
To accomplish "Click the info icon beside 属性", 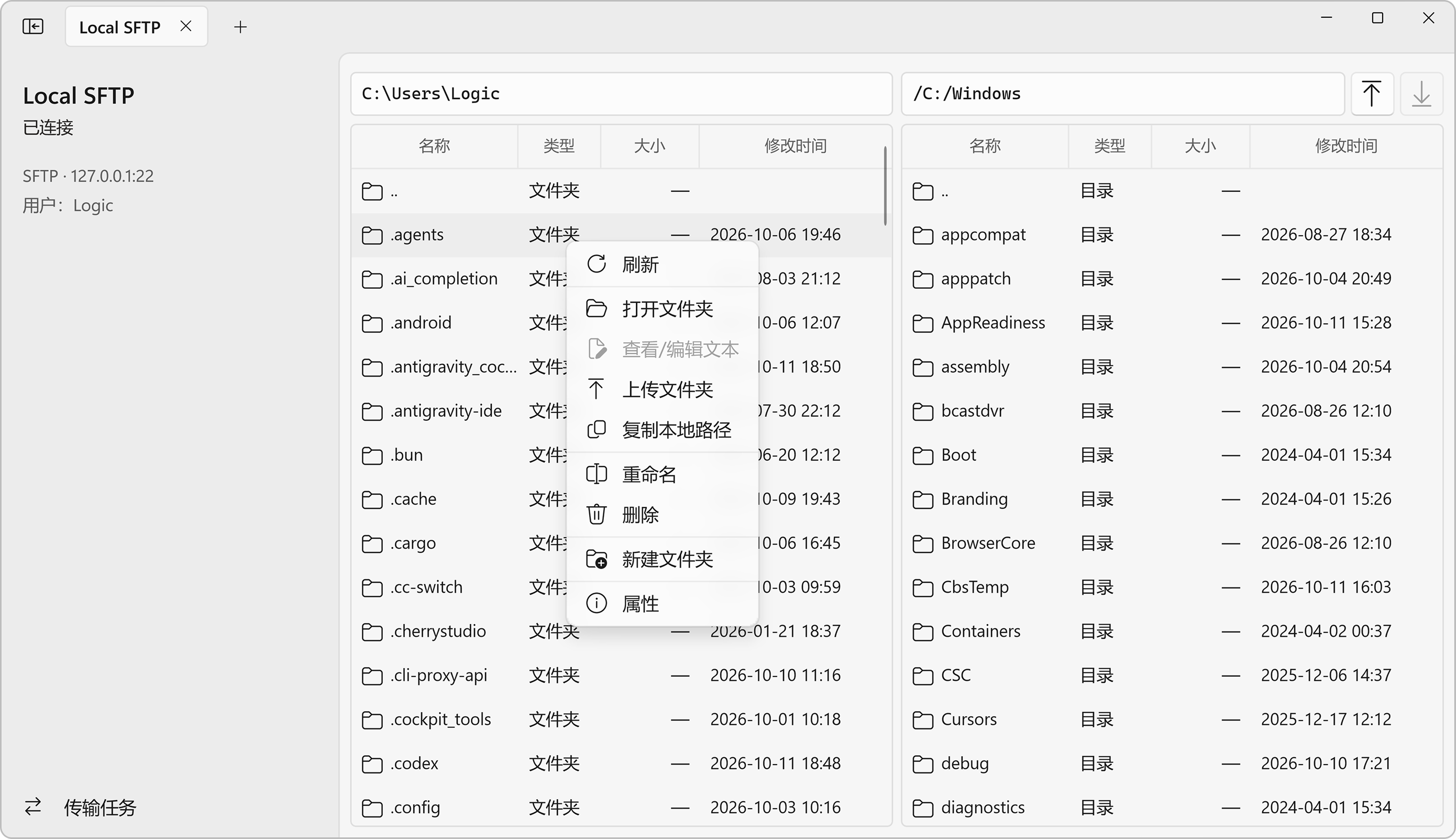I will 597,603.
